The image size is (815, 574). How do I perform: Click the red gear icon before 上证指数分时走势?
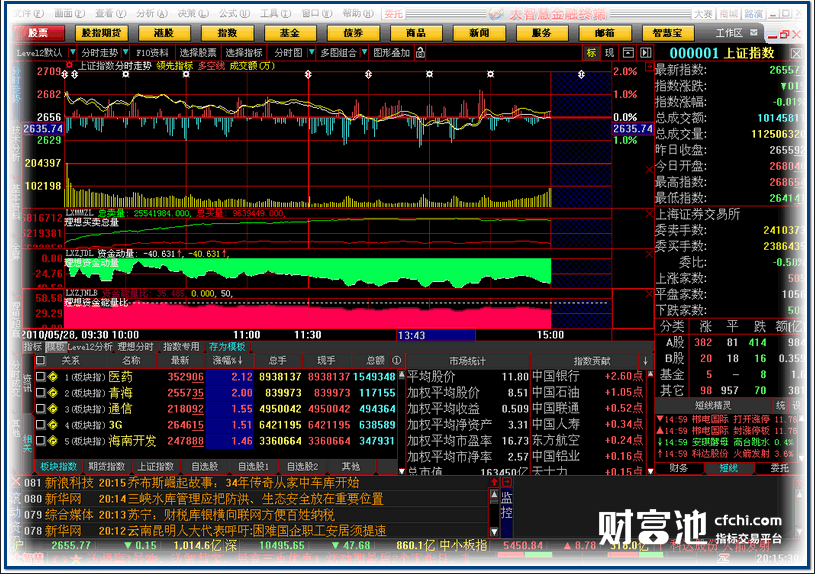pos(69,66)
